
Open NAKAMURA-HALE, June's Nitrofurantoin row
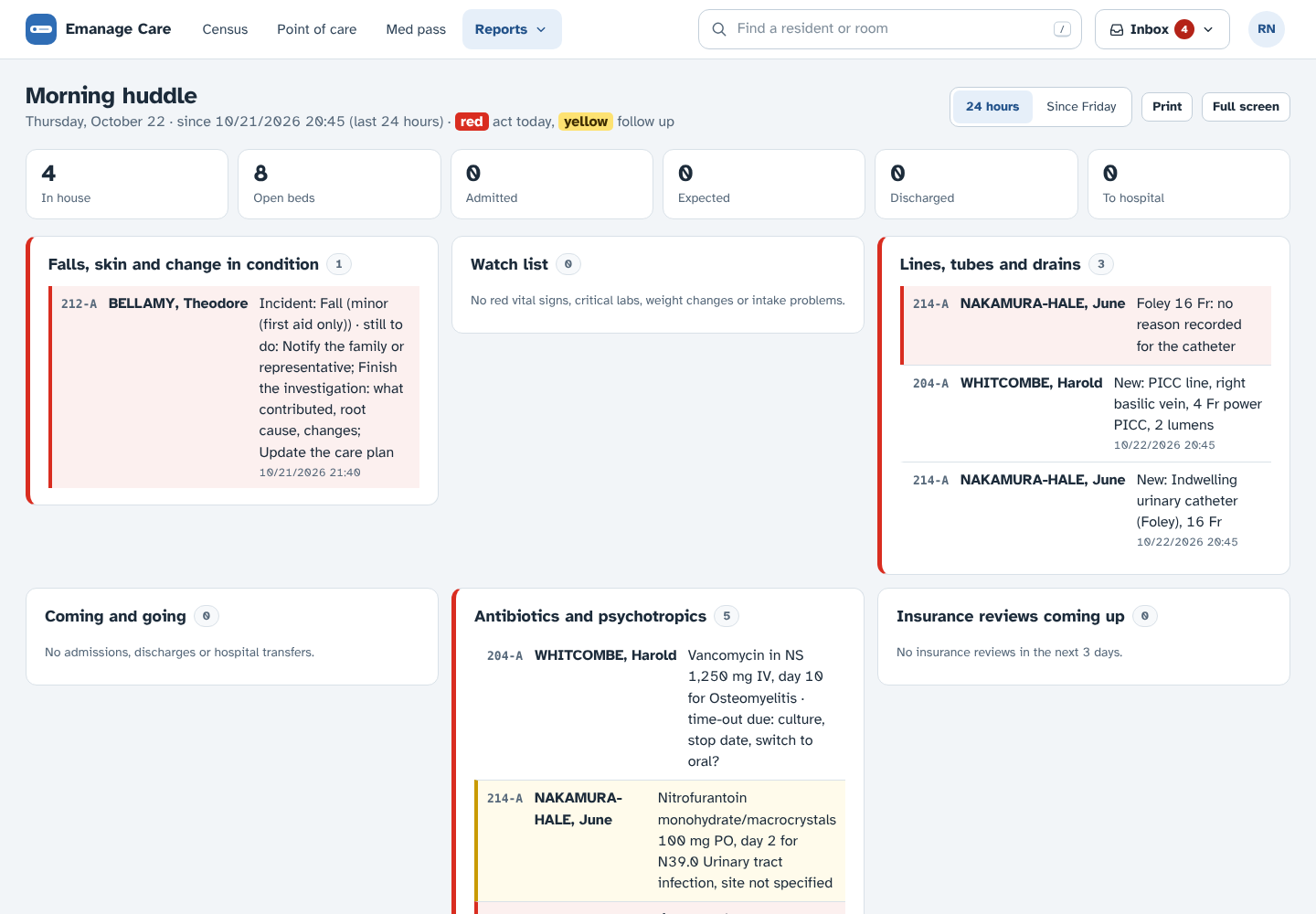pos(660,841)
